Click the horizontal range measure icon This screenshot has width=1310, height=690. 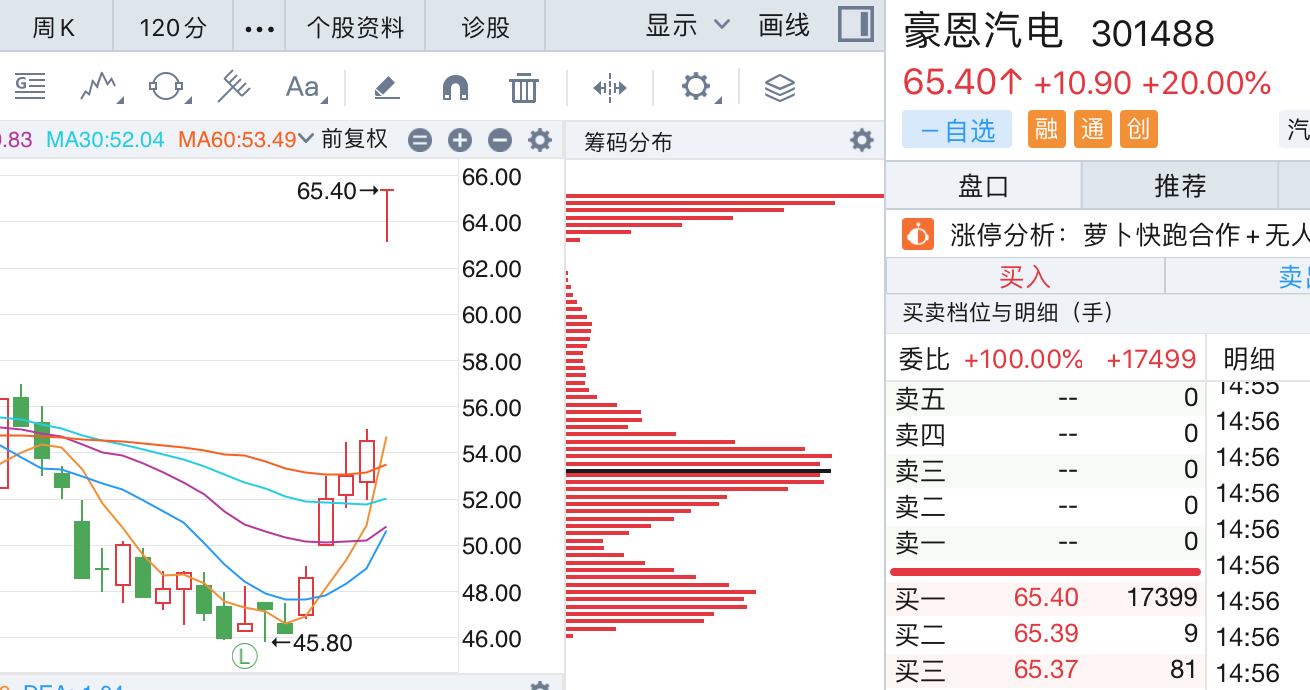tap(609, 88)
